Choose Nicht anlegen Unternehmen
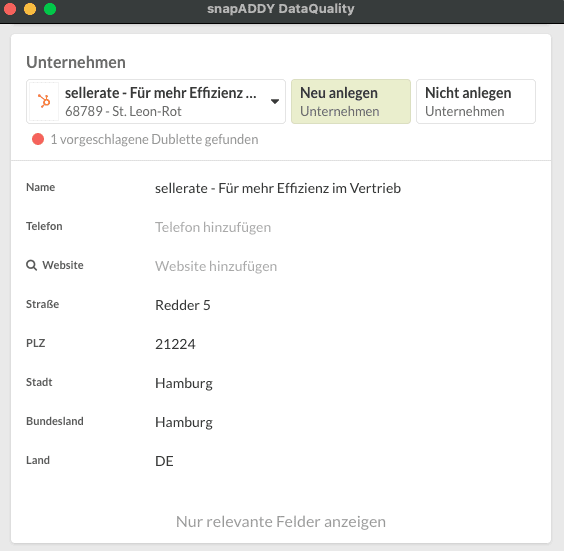564x551 pixels. pyautogui.click(x=476, y=101)
